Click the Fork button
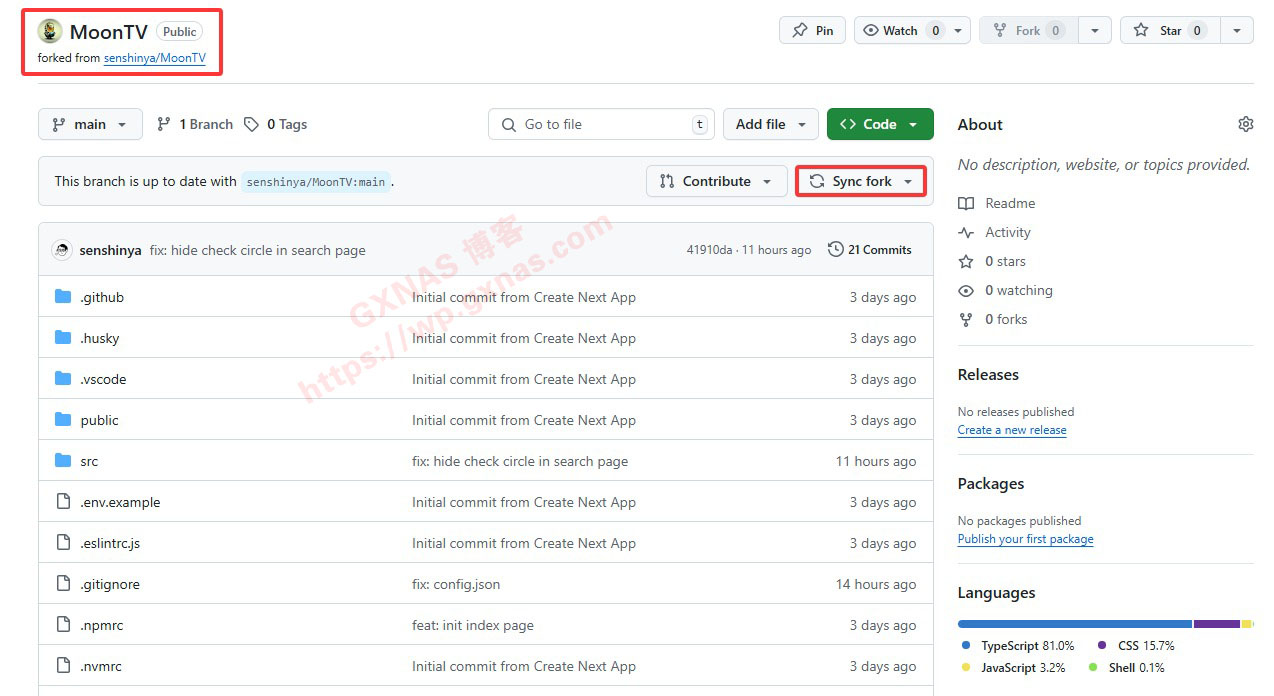1274x696 pixels. [1028, 30]
